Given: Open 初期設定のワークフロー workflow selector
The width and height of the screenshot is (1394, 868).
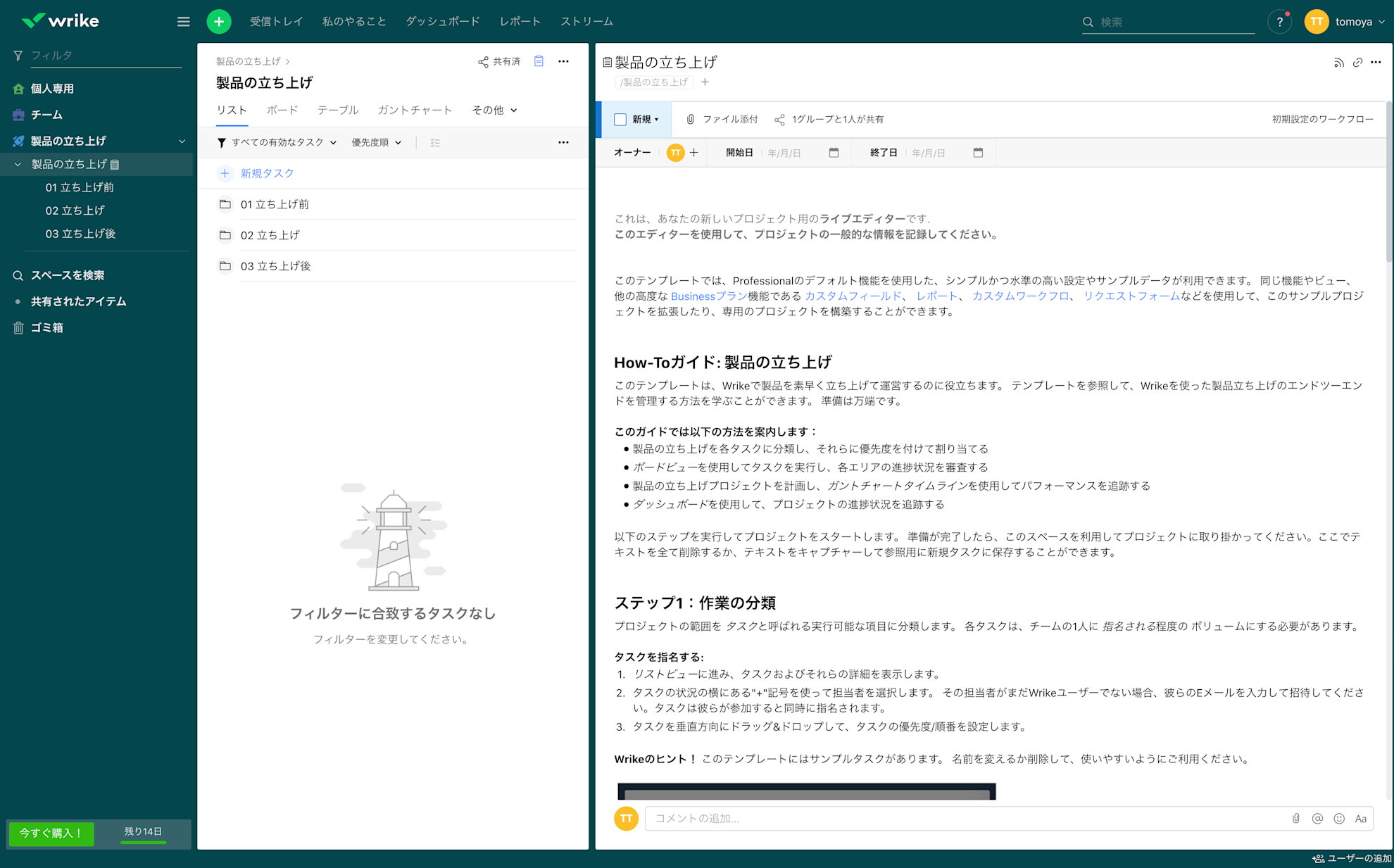Looking at the screenshot, I should pos(1322,120).
